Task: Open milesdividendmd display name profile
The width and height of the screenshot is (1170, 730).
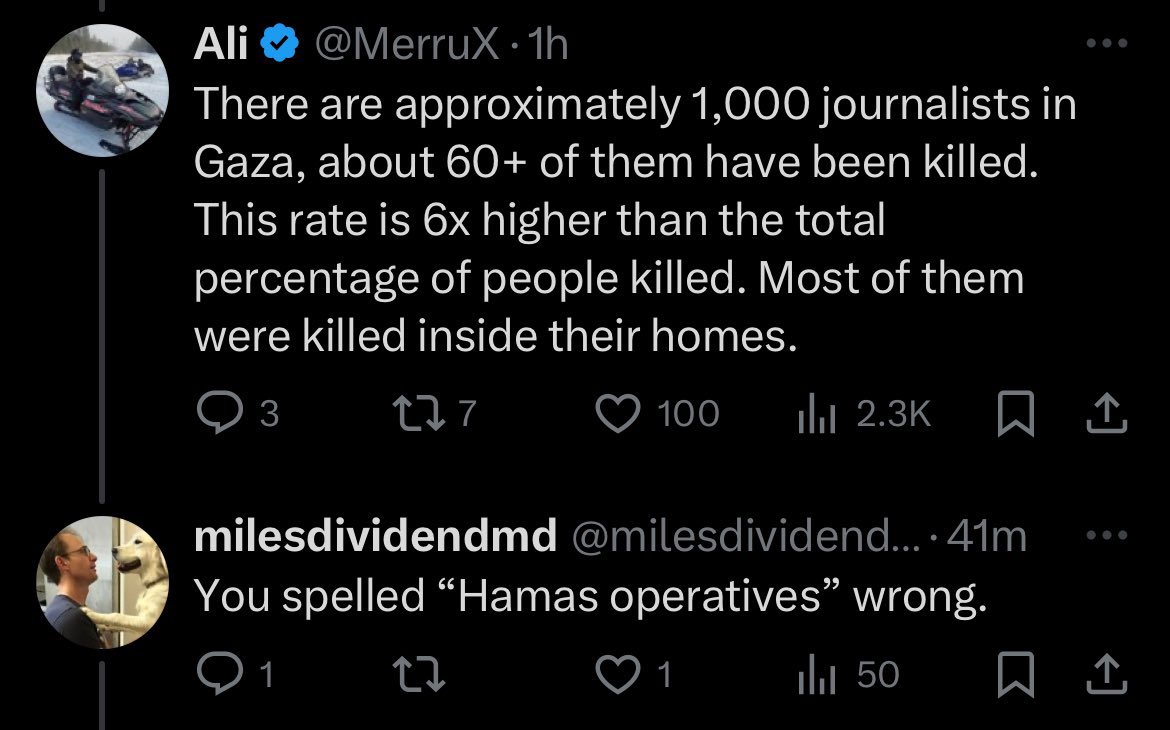Action: click(375, 536)
